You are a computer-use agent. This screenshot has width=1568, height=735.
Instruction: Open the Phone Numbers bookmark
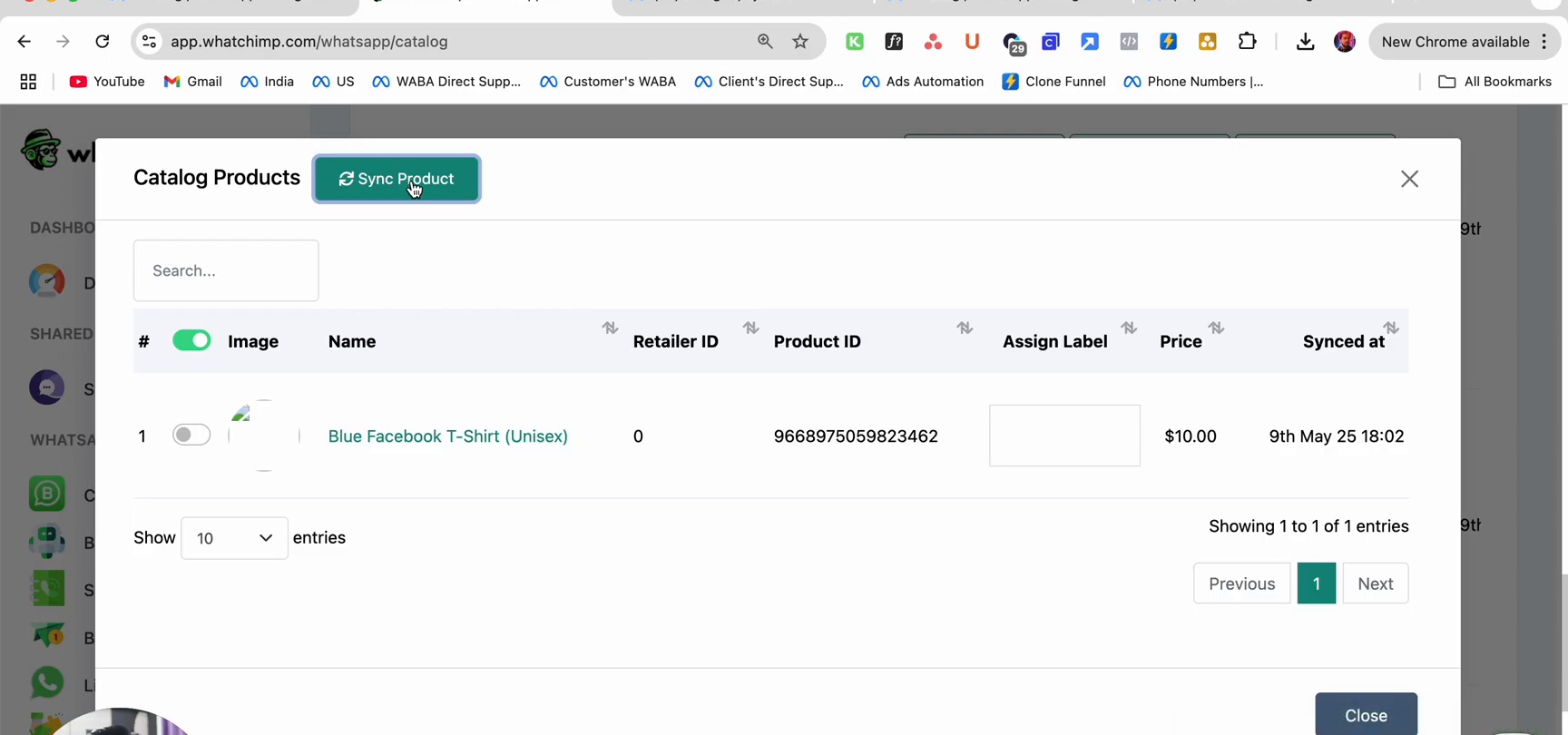pos(1193,82)
